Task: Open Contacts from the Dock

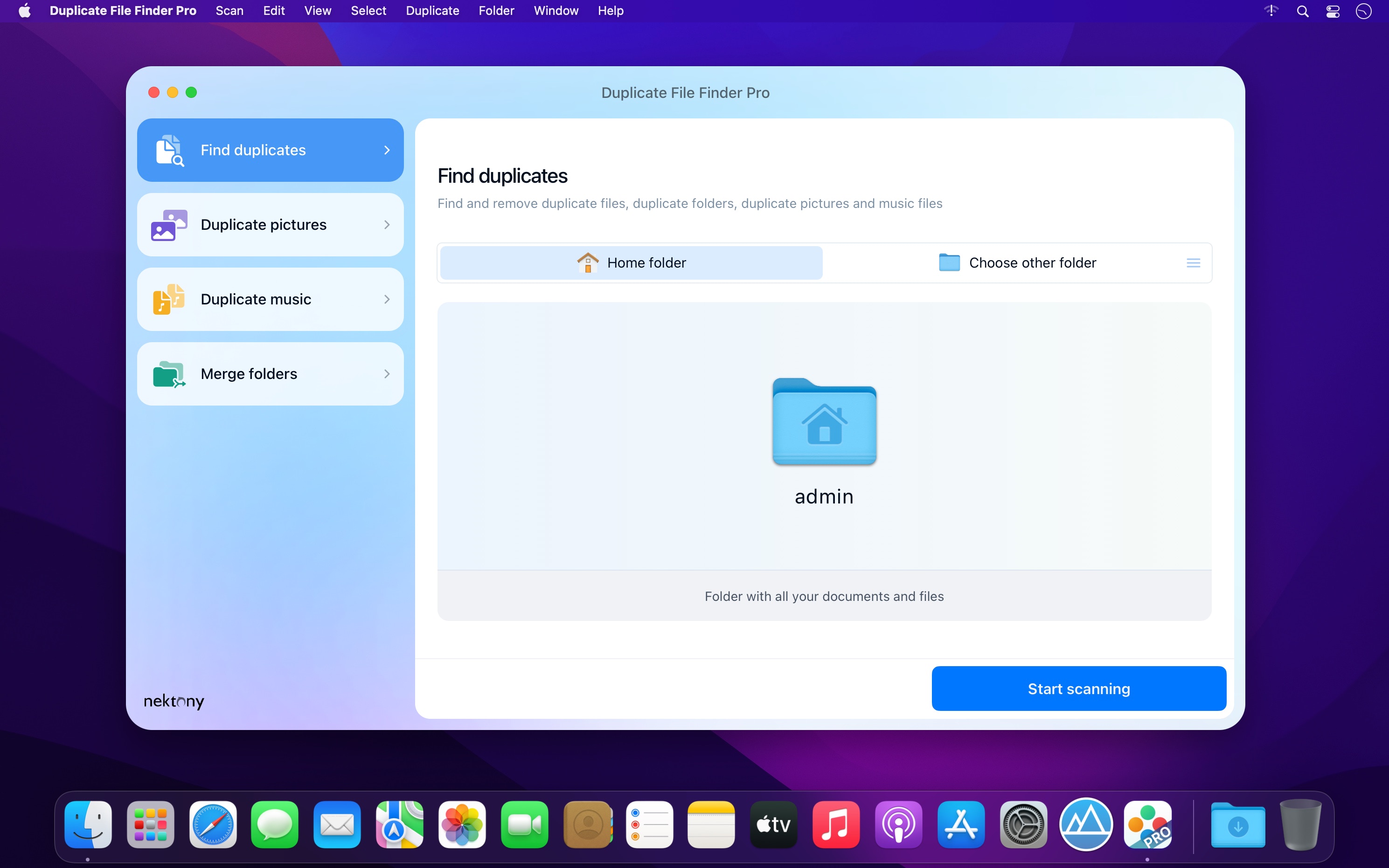Action: [587, 824]
